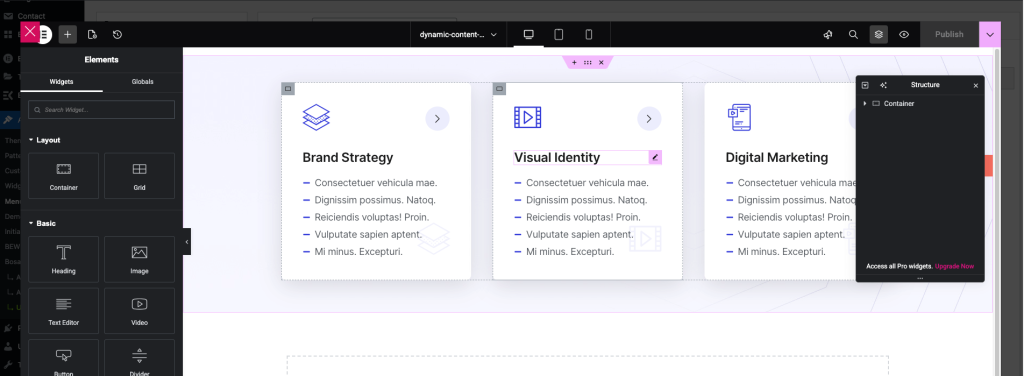Select the Image widget
The height and width of the screenshot is (376, 1024).
point(139,259)
